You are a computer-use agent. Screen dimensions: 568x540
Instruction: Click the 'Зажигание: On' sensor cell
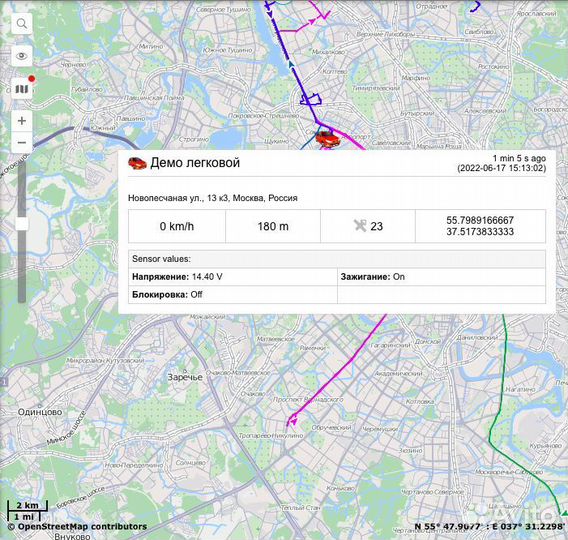(441, 277)
